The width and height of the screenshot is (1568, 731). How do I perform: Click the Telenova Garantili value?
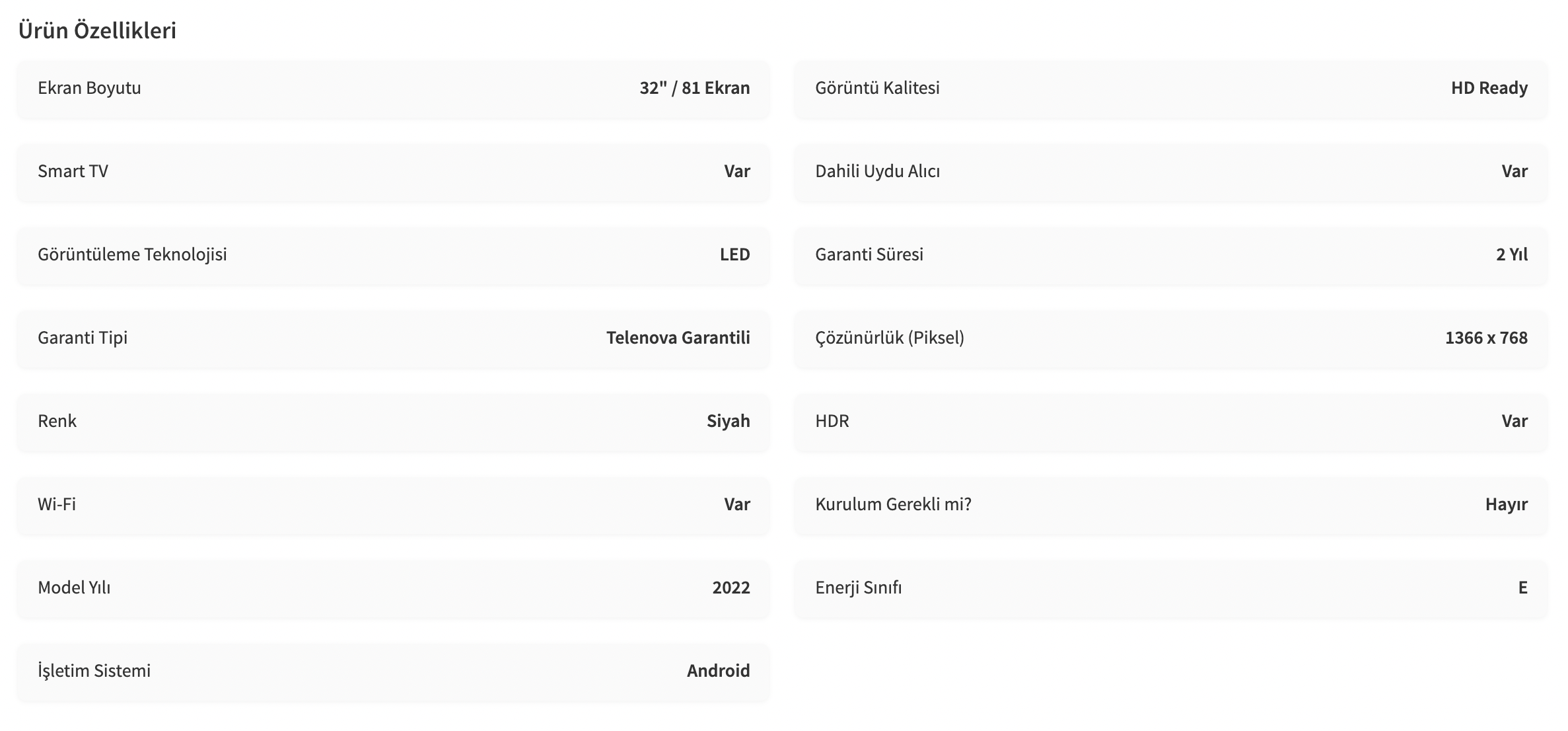[678, 338]
